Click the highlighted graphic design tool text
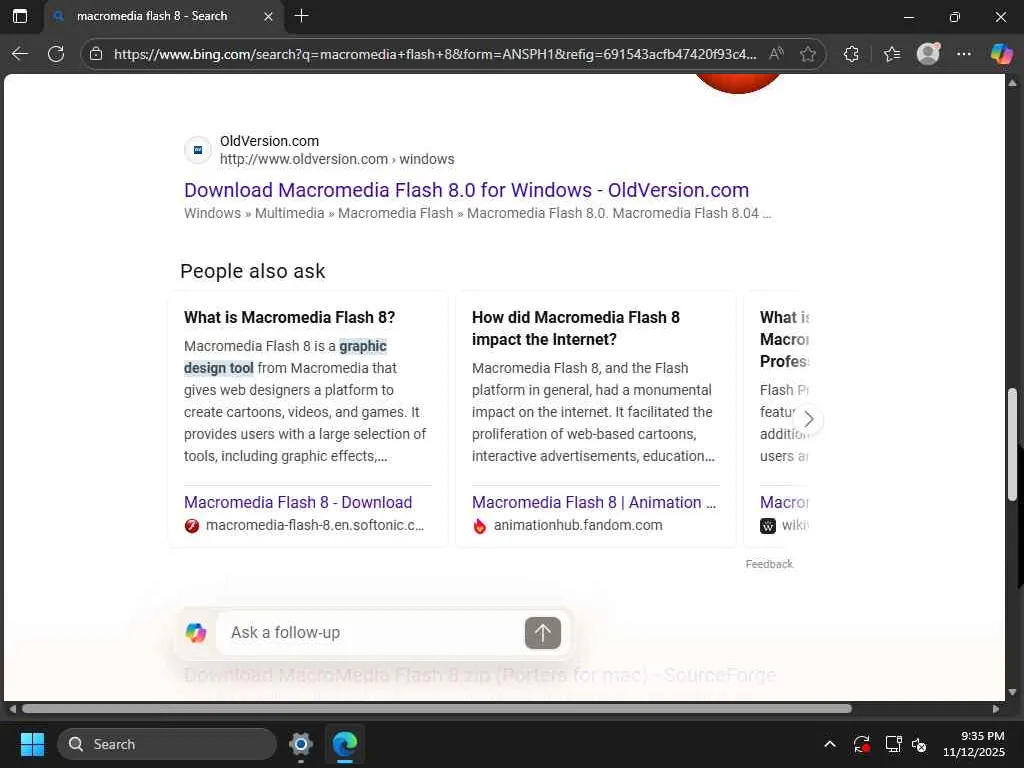The image size is (1024, 768). (285, 357)
